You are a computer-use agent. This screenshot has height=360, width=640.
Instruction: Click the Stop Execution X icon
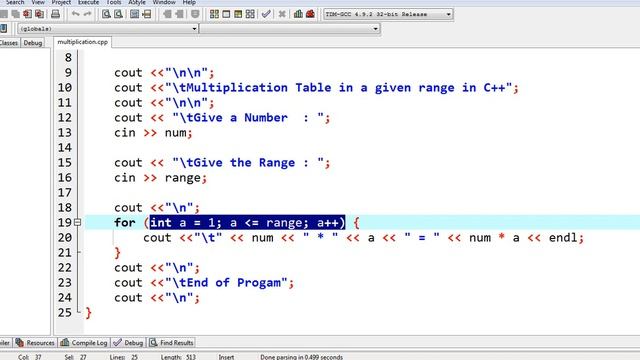pyautogui.click(x=282, y=14)
